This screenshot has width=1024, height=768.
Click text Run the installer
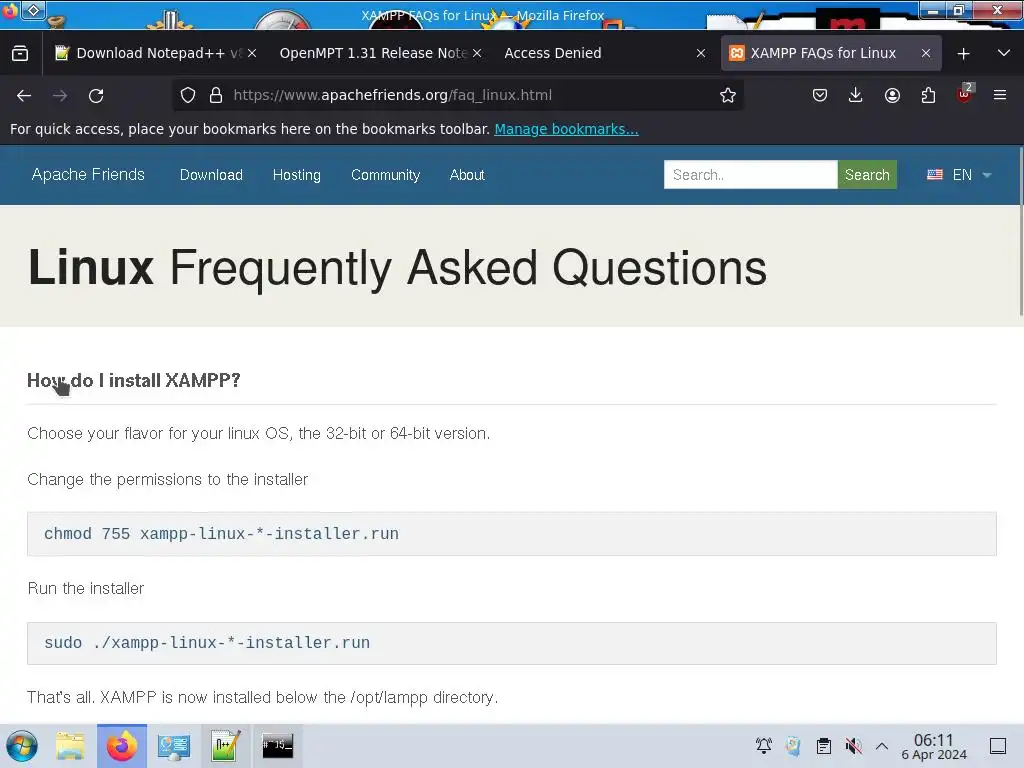click(86, 588)
